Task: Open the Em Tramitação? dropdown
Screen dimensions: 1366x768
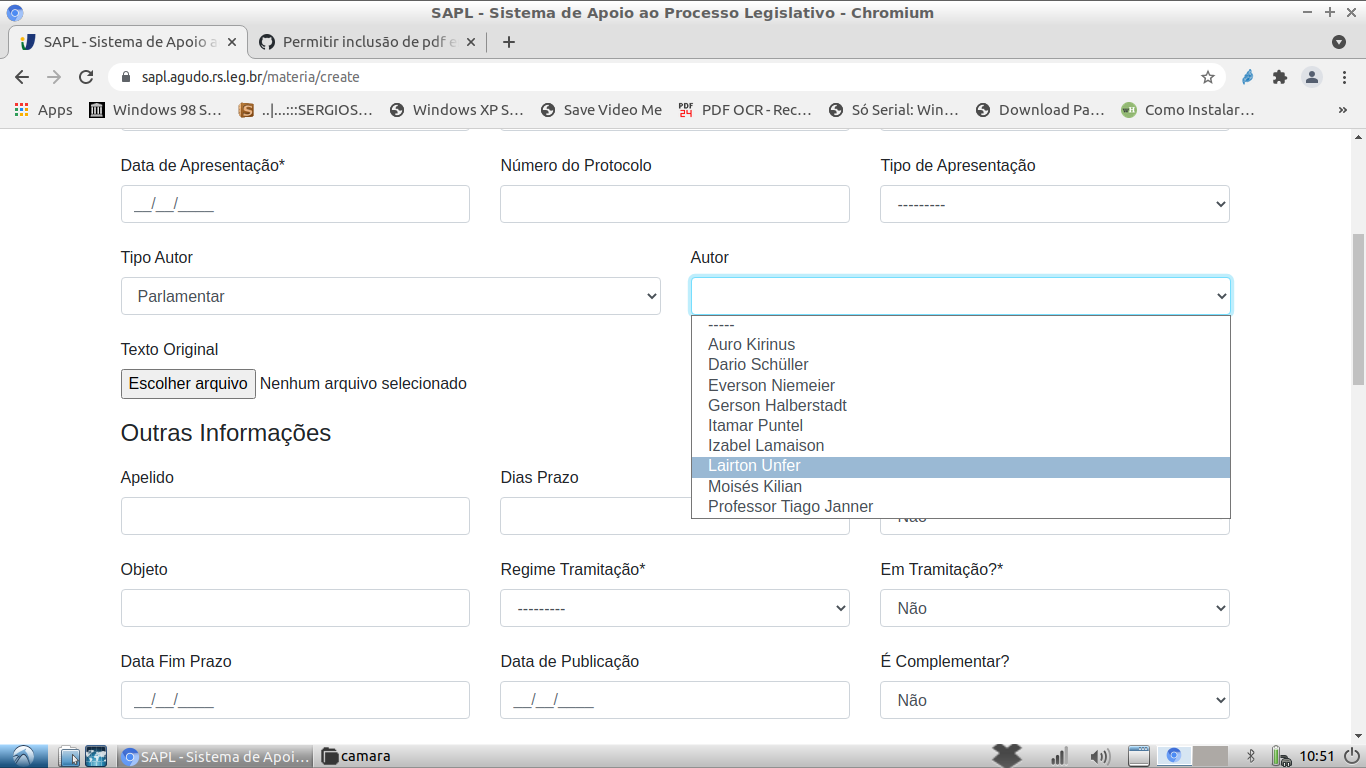Action: pos(1055,608)
